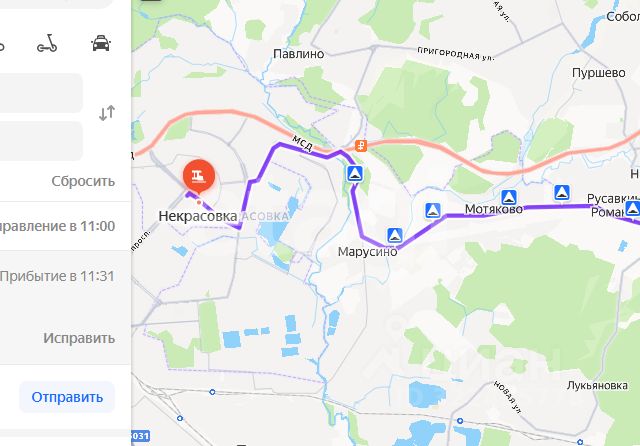This screenshot has width=640, height=446.
Task: Select the taxi route mode icon
Action: click(101, 43)
